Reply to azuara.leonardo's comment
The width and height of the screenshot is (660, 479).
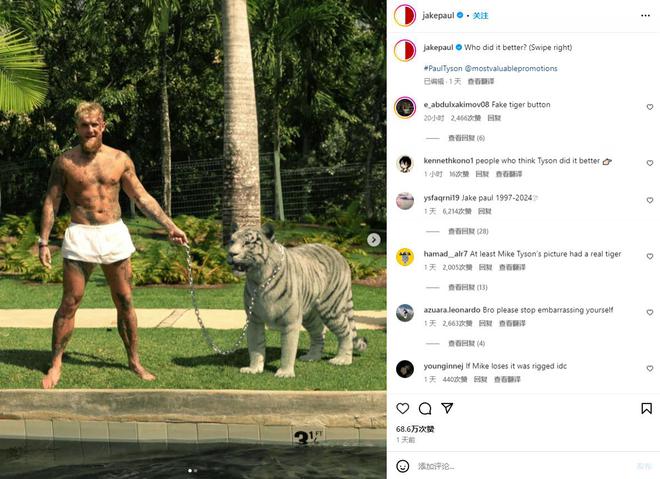[x=485, y=323]
